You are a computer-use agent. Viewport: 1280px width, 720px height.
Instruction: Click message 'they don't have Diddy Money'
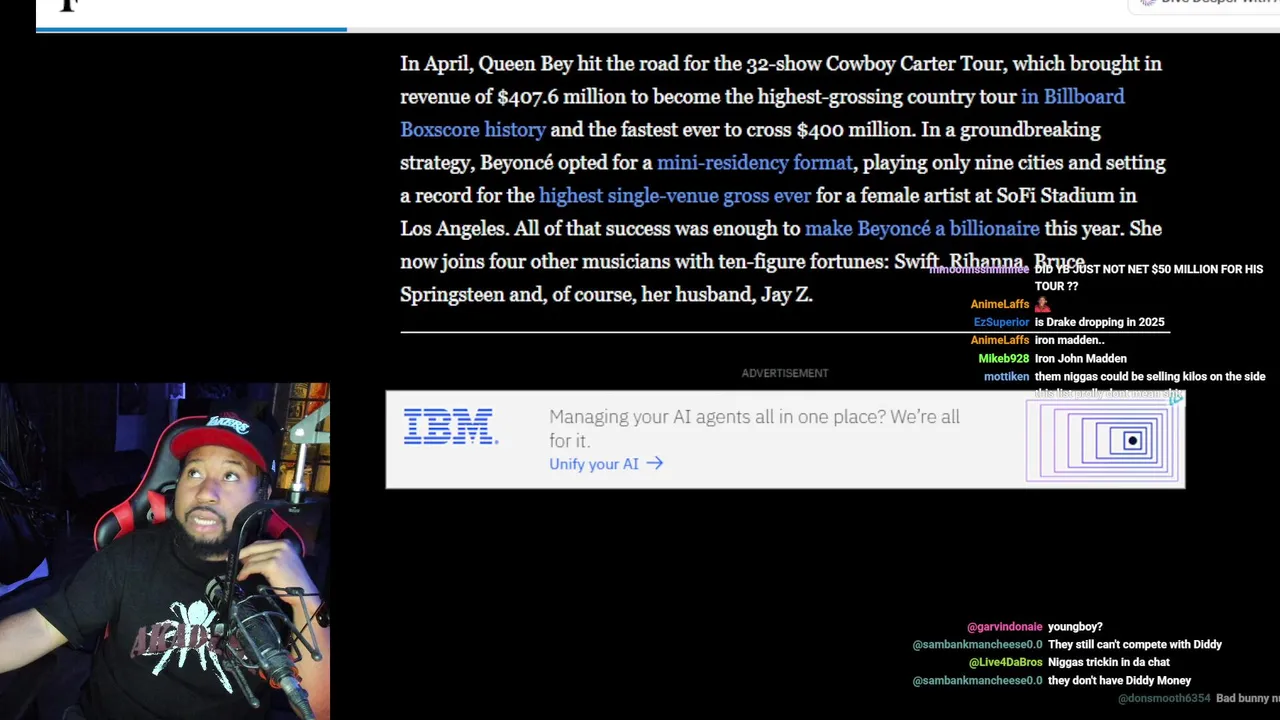point(1119,680)
